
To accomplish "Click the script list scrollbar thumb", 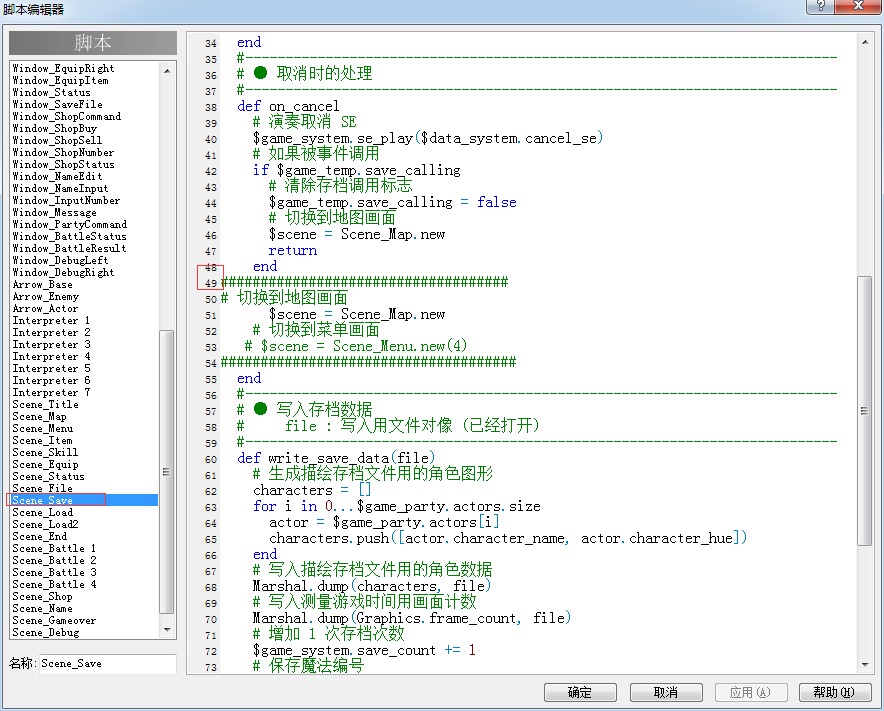I will (167, 472).
